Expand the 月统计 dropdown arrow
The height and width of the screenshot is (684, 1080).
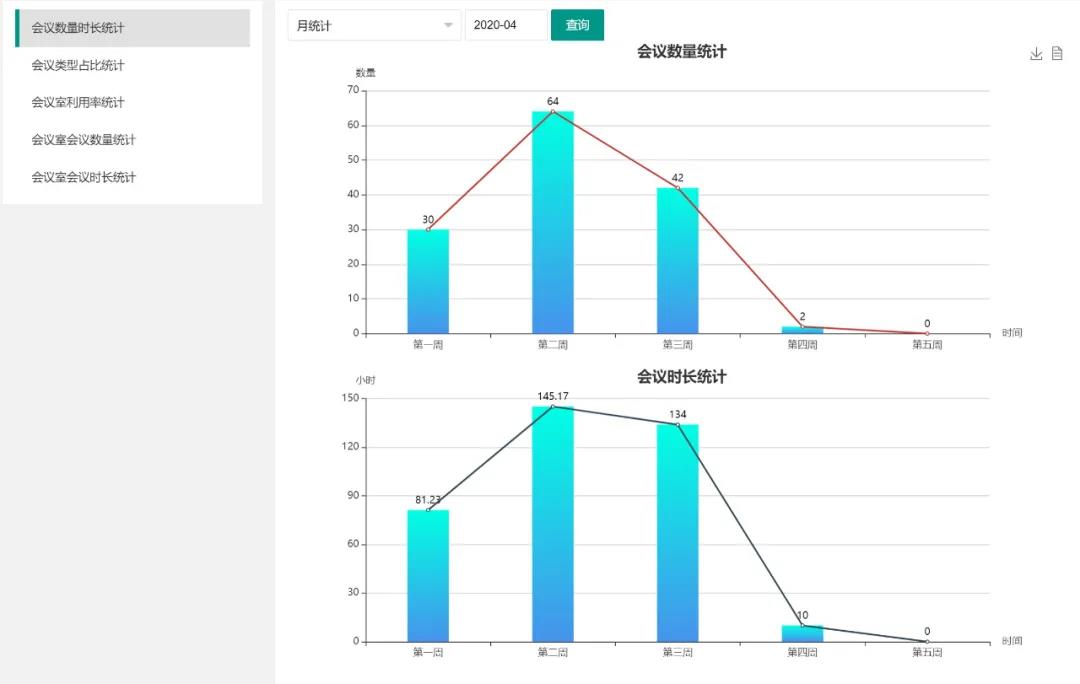[x=448, y=26]
